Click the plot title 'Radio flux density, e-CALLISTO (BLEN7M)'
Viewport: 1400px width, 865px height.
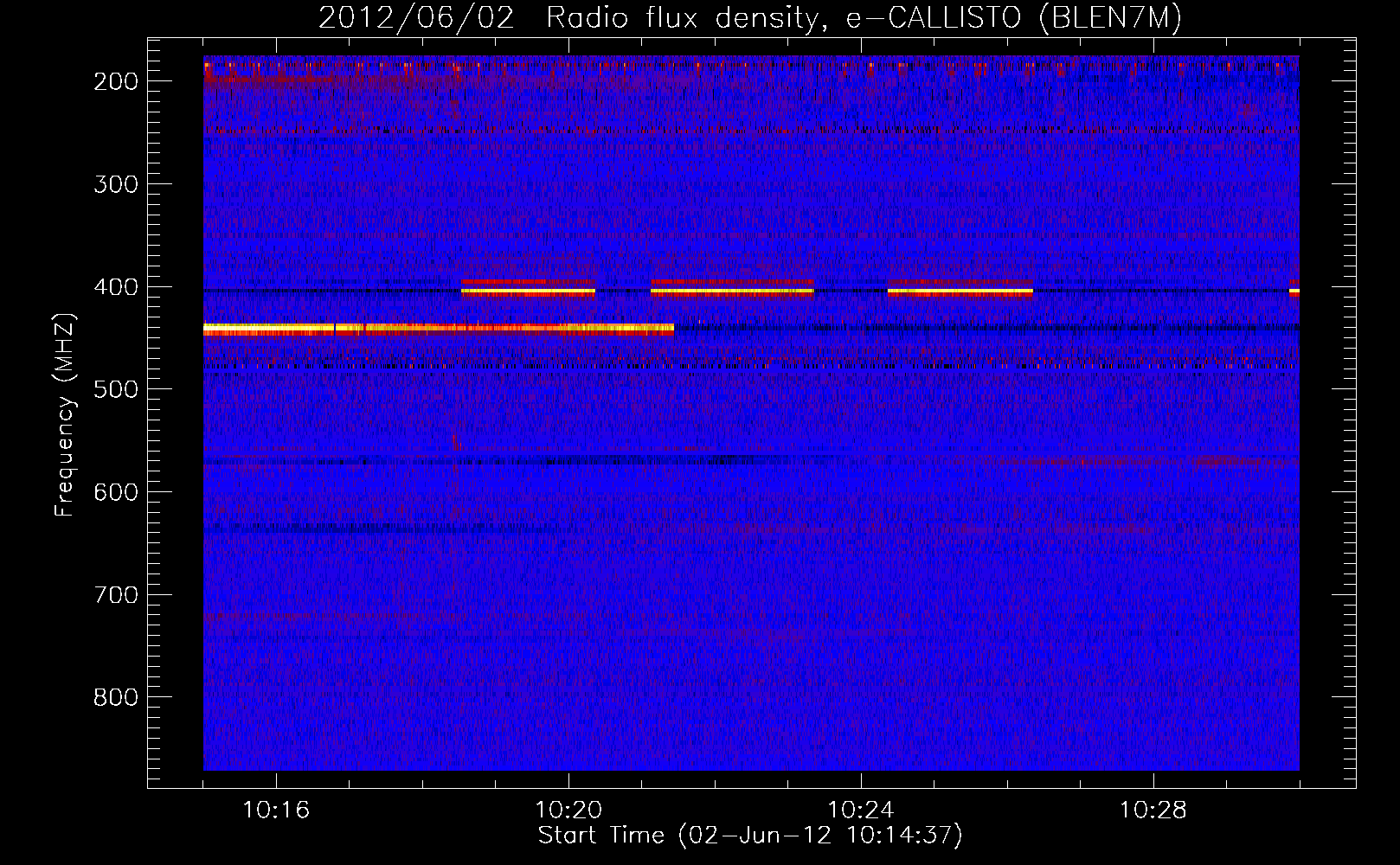pyautogui.click(x=863, y=17)
